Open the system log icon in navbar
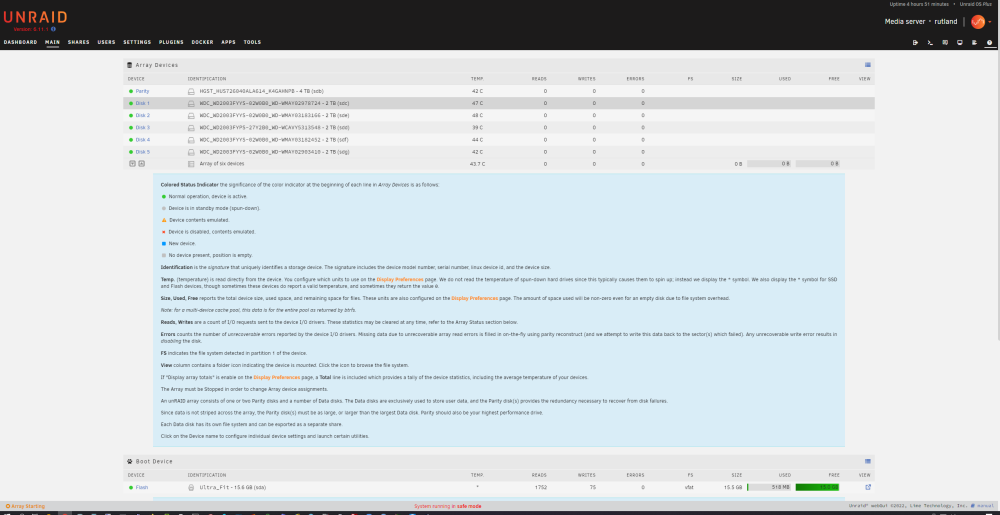Viewport: 1000px width, 515px height. tap(974, 43)
